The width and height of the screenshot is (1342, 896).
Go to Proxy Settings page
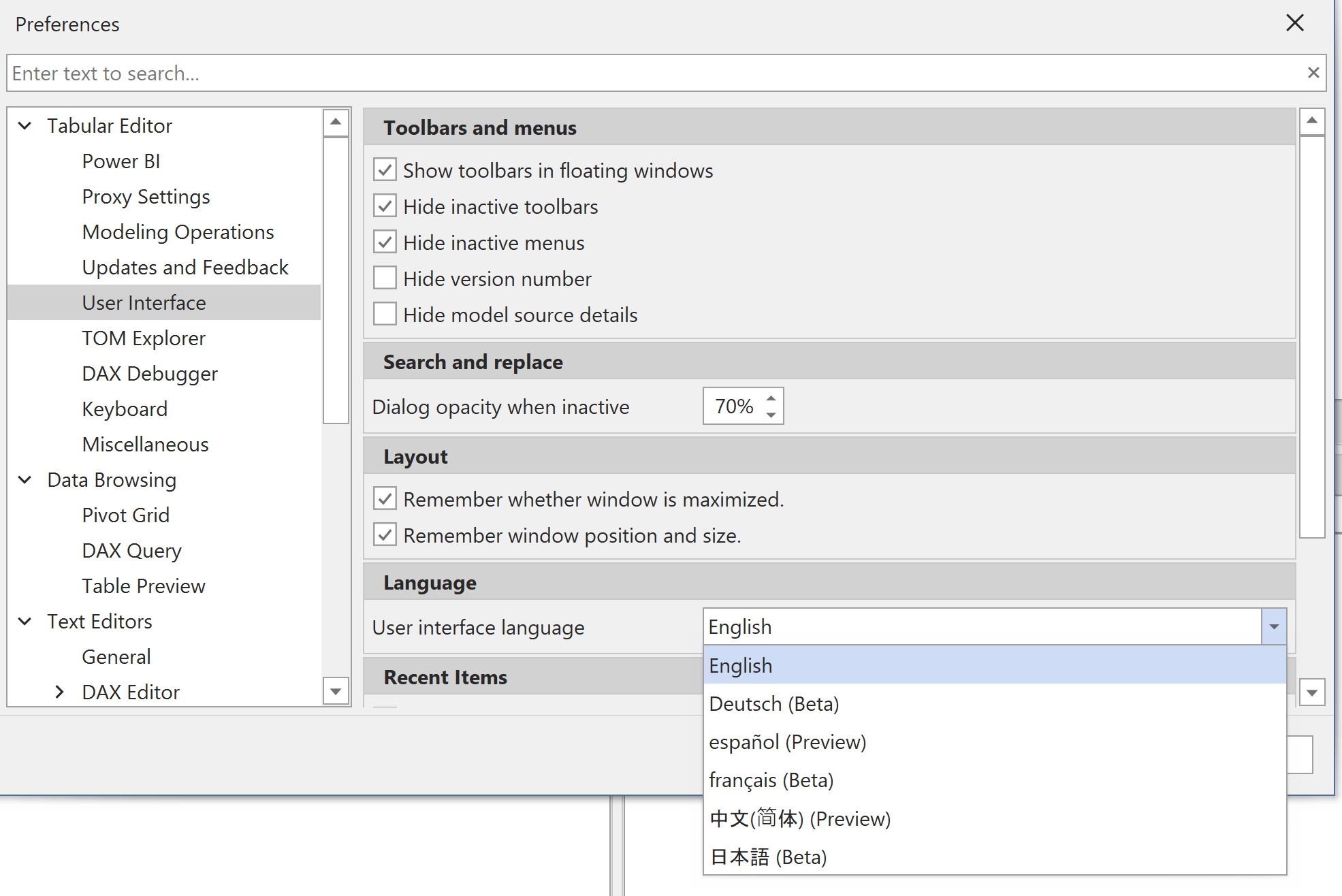pos(146,197)
